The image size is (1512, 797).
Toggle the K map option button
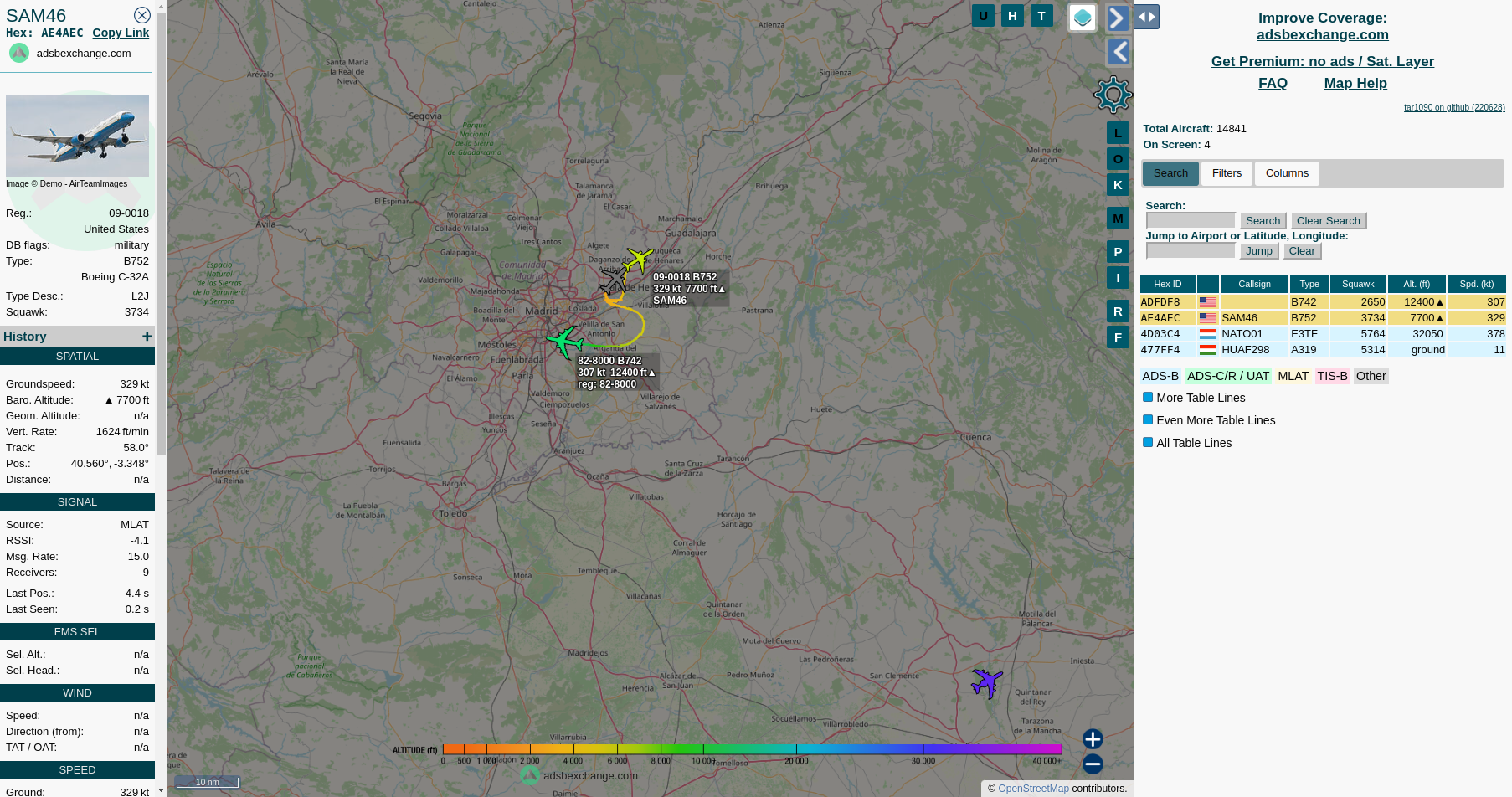pyautogui.click(x=1118, y=185)
